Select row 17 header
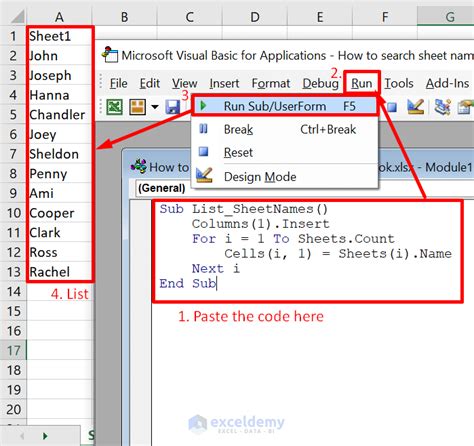This screenshot has width=474, height=446. (x=13, y=351)
